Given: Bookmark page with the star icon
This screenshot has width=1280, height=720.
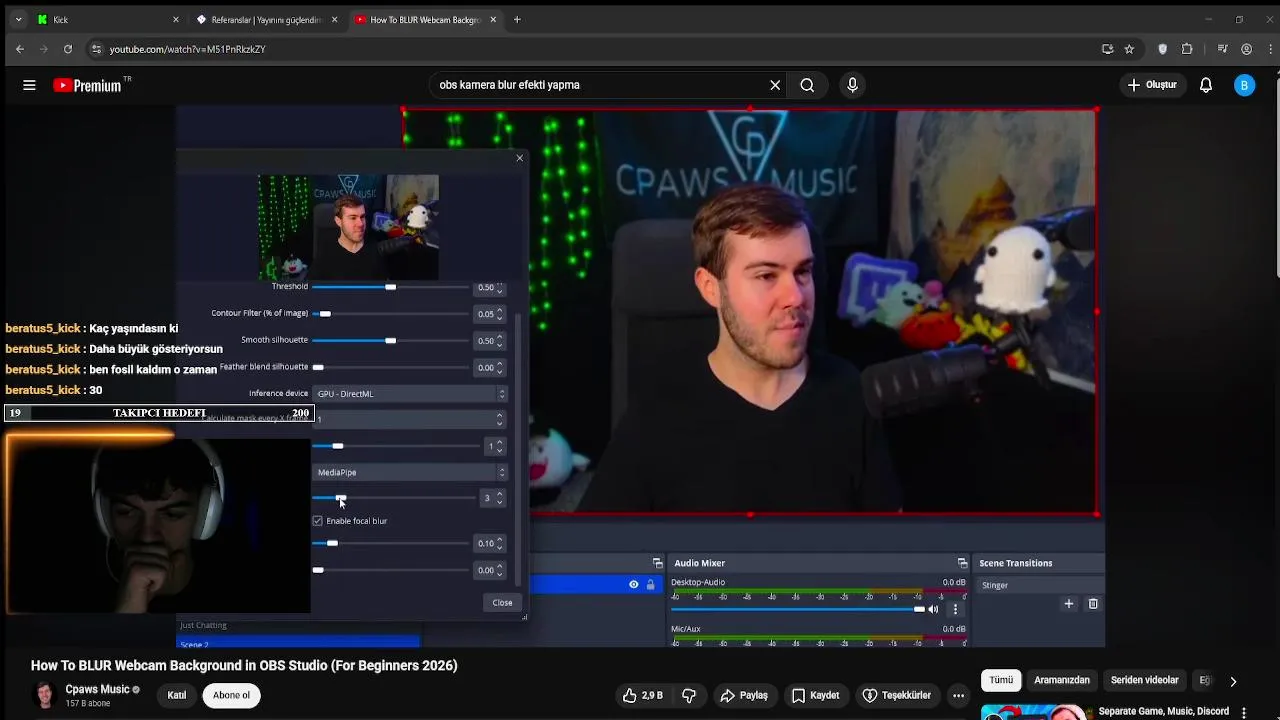Looking at the screenshot, I should (x=1129, y=49).
